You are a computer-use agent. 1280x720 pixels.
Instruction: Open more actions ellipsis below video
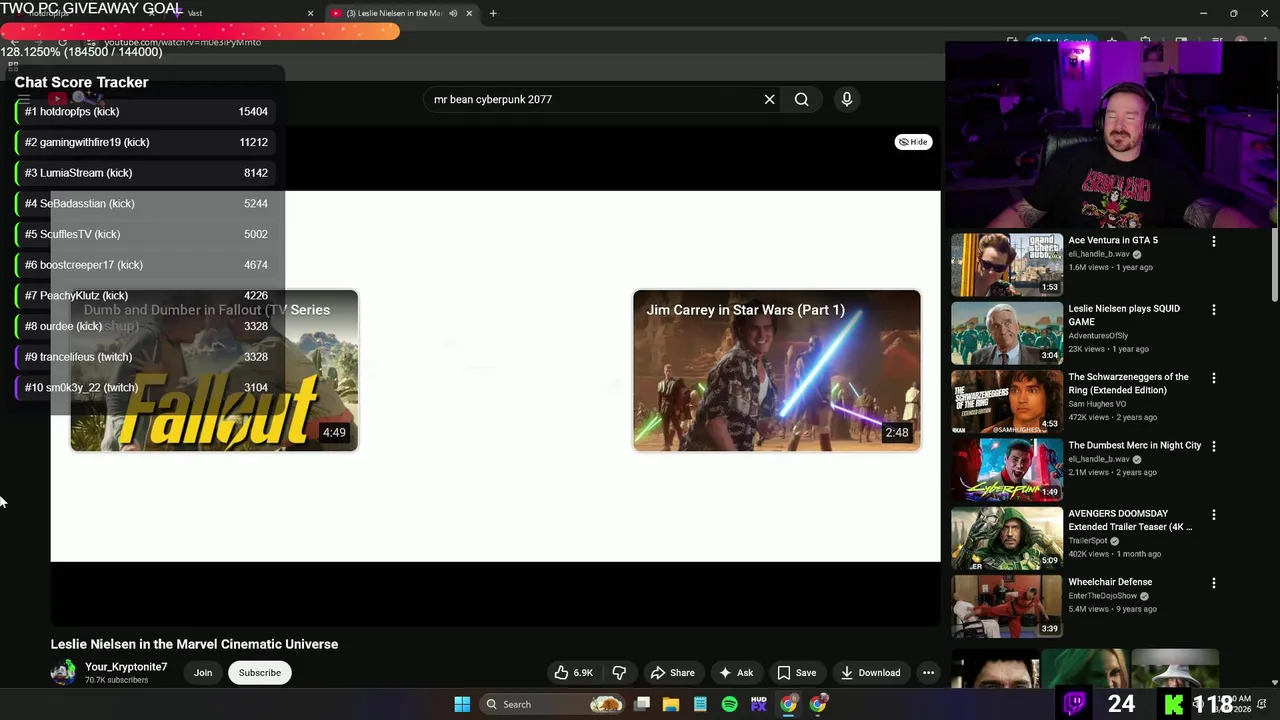click(x=928, y=673)
